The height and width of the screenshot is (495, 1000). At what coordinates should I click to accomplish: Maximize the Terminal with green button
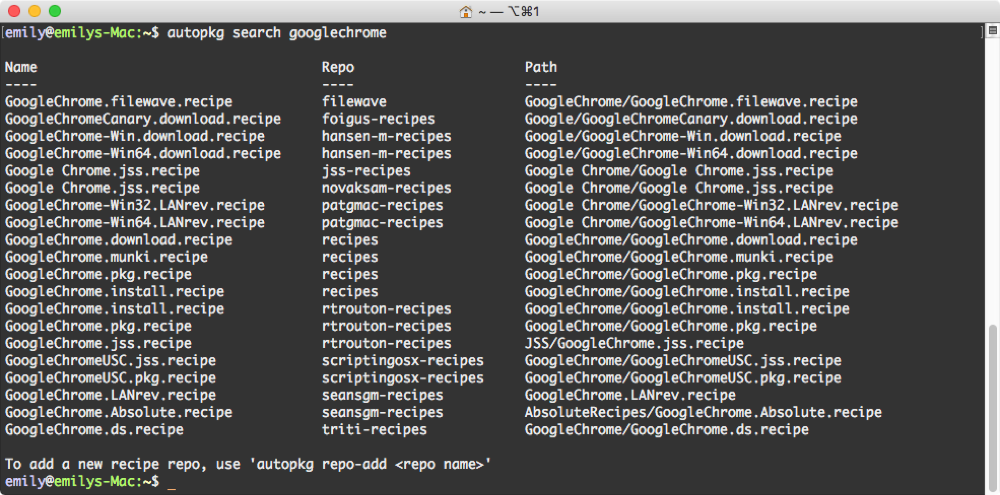click(x=53, y=11)
